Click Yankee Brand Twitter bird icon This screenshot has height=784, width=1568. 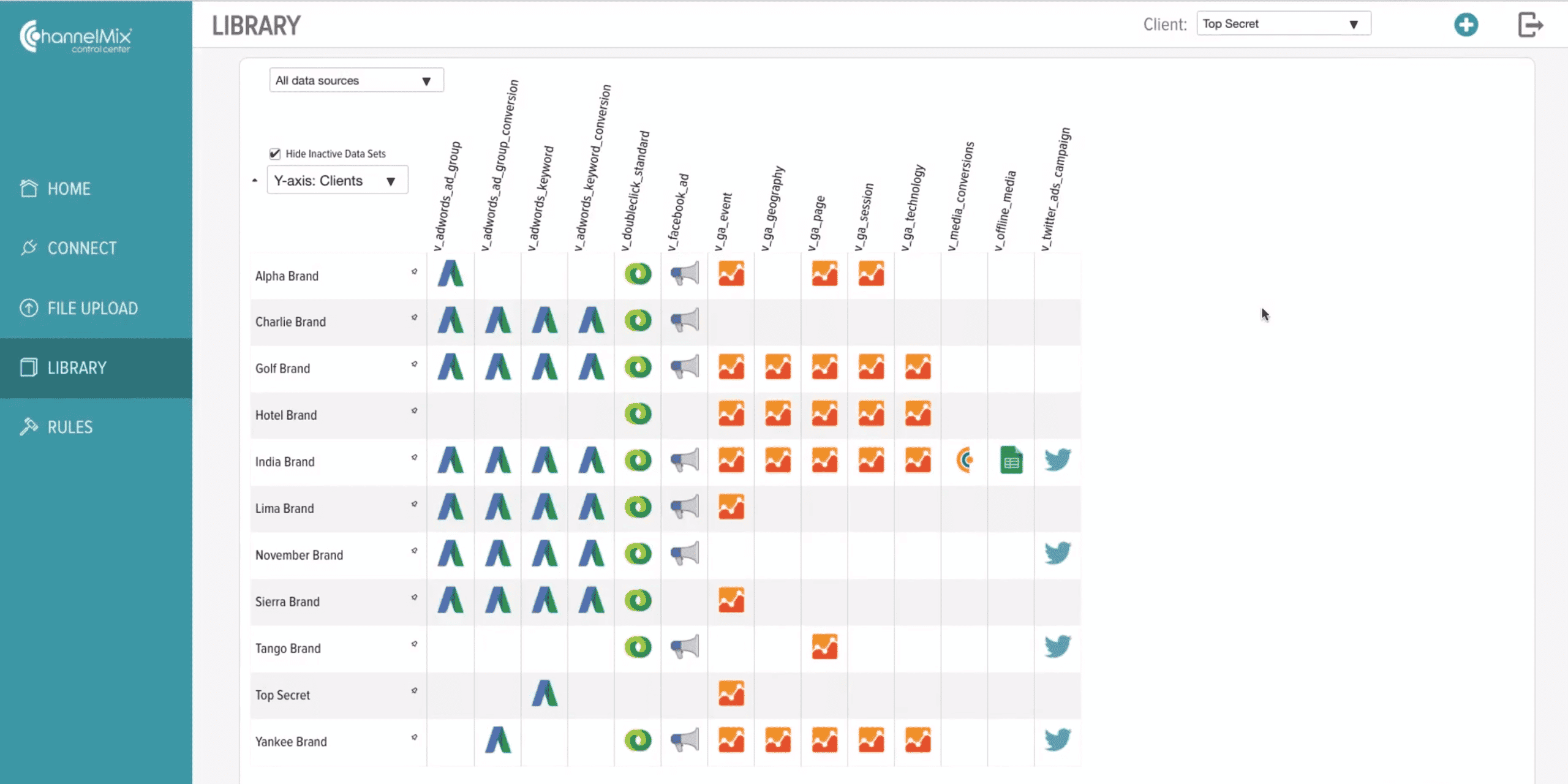point(1058,740)
